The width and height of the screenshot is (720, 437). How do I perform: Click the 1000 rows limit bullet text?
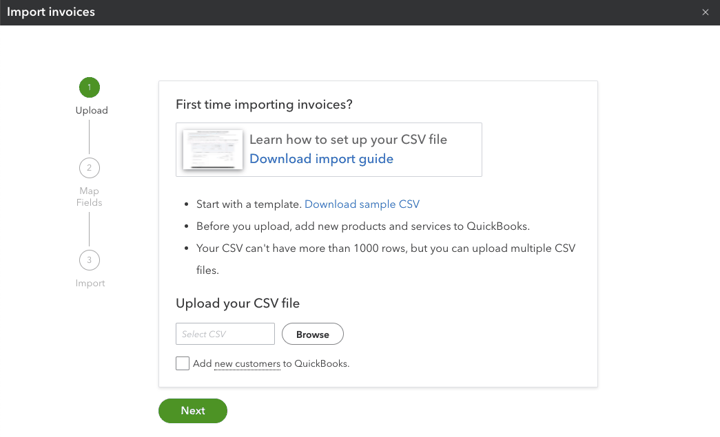point(386,259)
